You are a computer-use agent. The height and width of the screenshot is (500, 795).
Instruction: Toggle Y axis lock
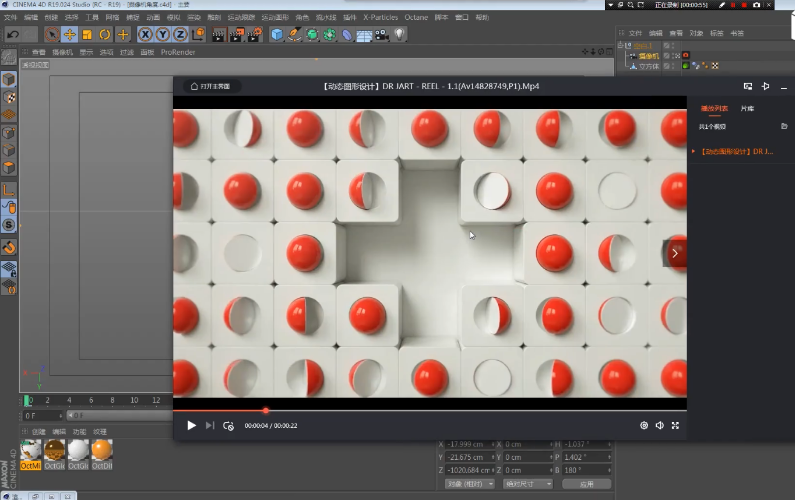click(x=162, y=34)
